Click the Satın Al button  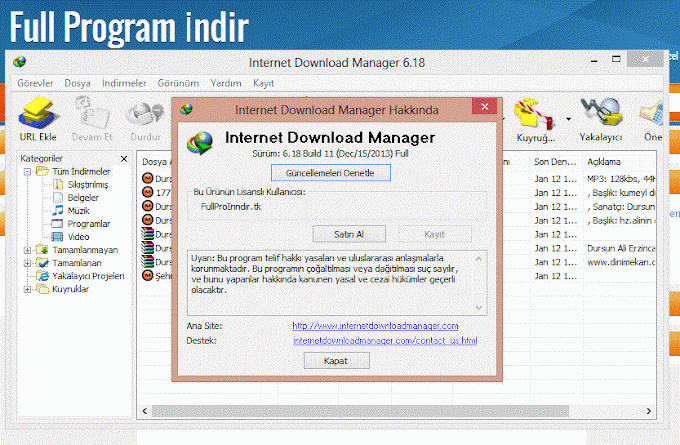[x=349, y=234]
